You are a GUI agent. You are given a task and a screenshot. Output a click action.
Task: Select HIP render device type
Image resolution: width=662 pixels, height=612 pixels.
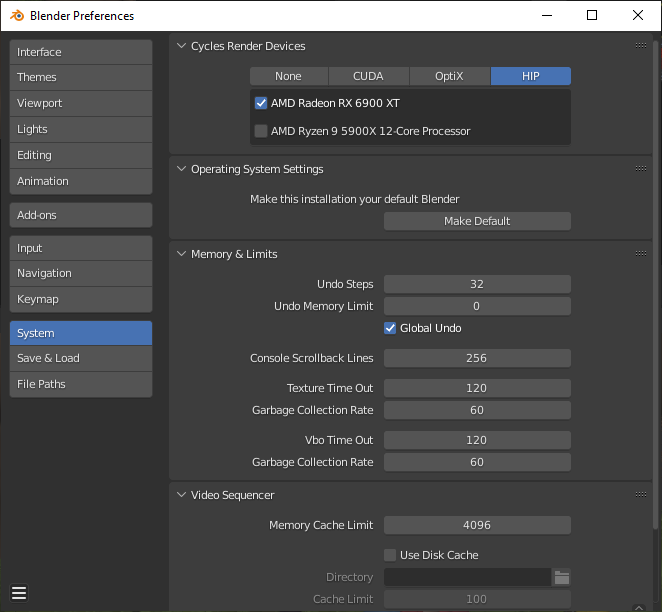531,76
